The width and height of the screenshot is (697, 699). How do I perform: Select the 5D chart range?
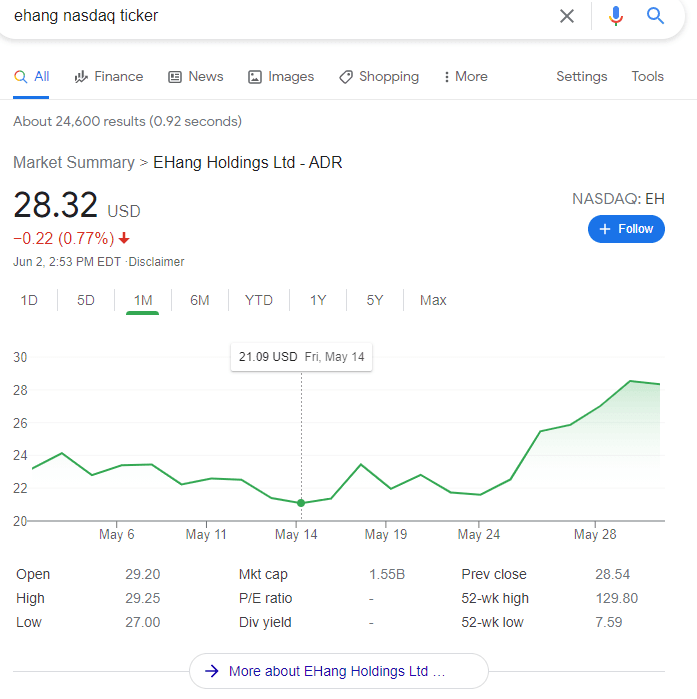point(86,300)
